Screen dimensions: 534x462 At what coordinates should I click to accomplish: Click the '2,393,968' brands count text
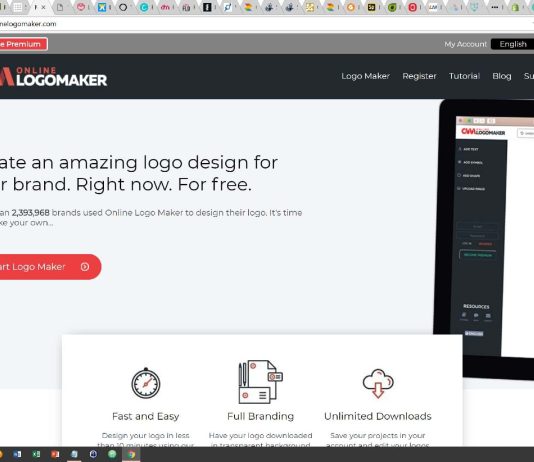[x=31, y=213]
